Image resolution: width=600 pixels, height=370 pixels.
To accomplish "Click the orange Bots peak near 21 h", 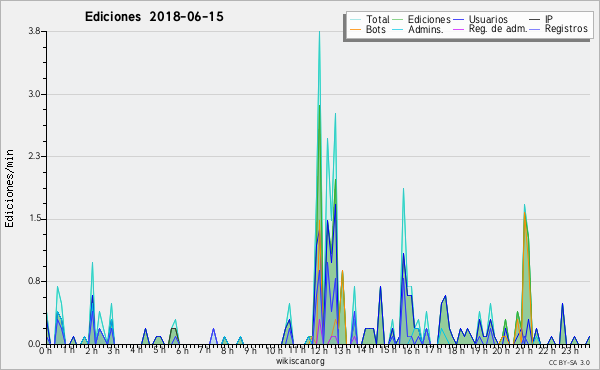I will point(525,214).
